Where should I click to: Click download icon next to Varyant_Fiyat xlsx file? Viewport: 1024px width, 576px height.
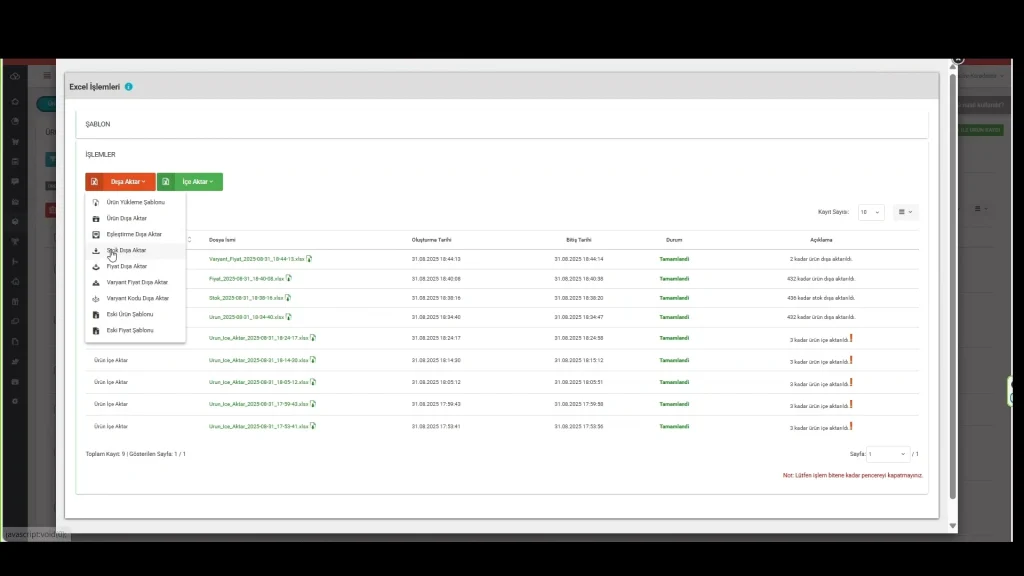point(310,259)
